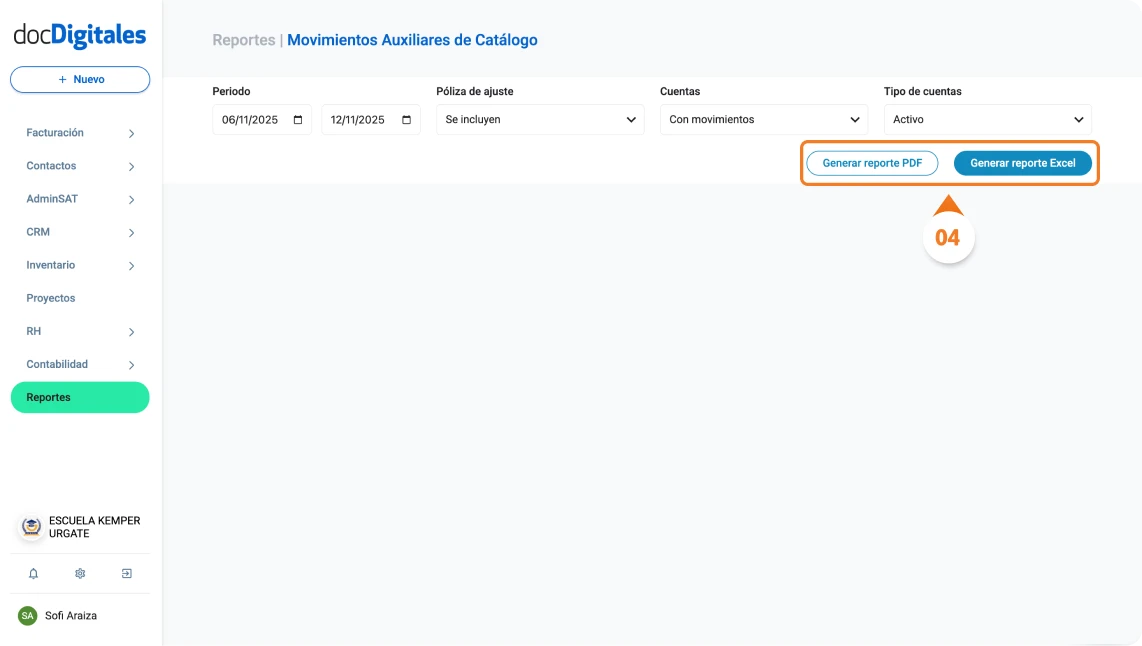Viewport: 1142px width, 646px height.
Task: Click Generar reporte Excel
Action: pos(1022,163)
